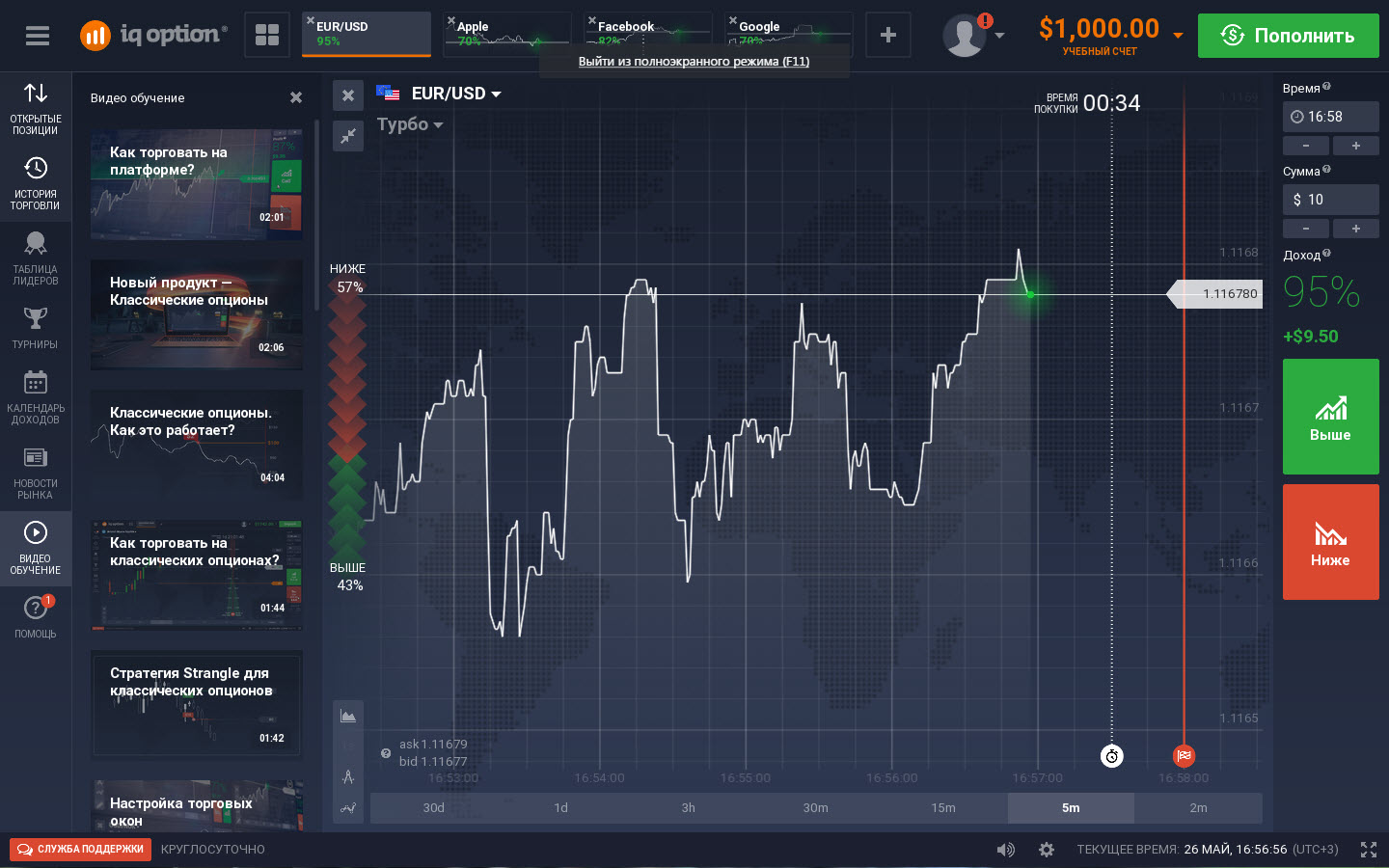The height and width of the screenshot is (868, 1389).
Task: Select the 3h timeframe
Action: click(x=689, y=808)
